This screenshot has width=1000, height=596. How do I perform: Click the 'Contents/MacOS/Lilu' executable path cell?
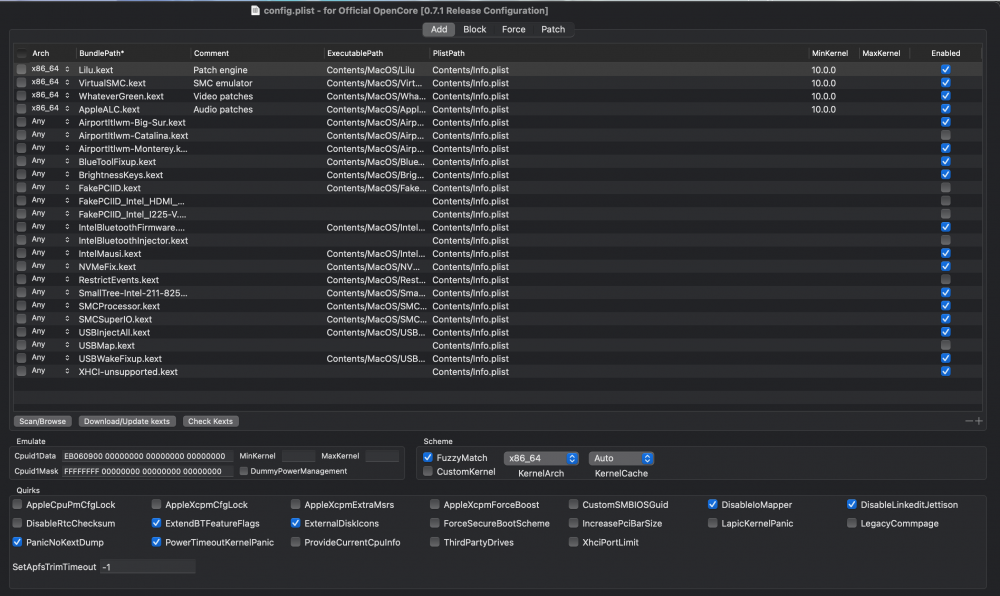371,70
